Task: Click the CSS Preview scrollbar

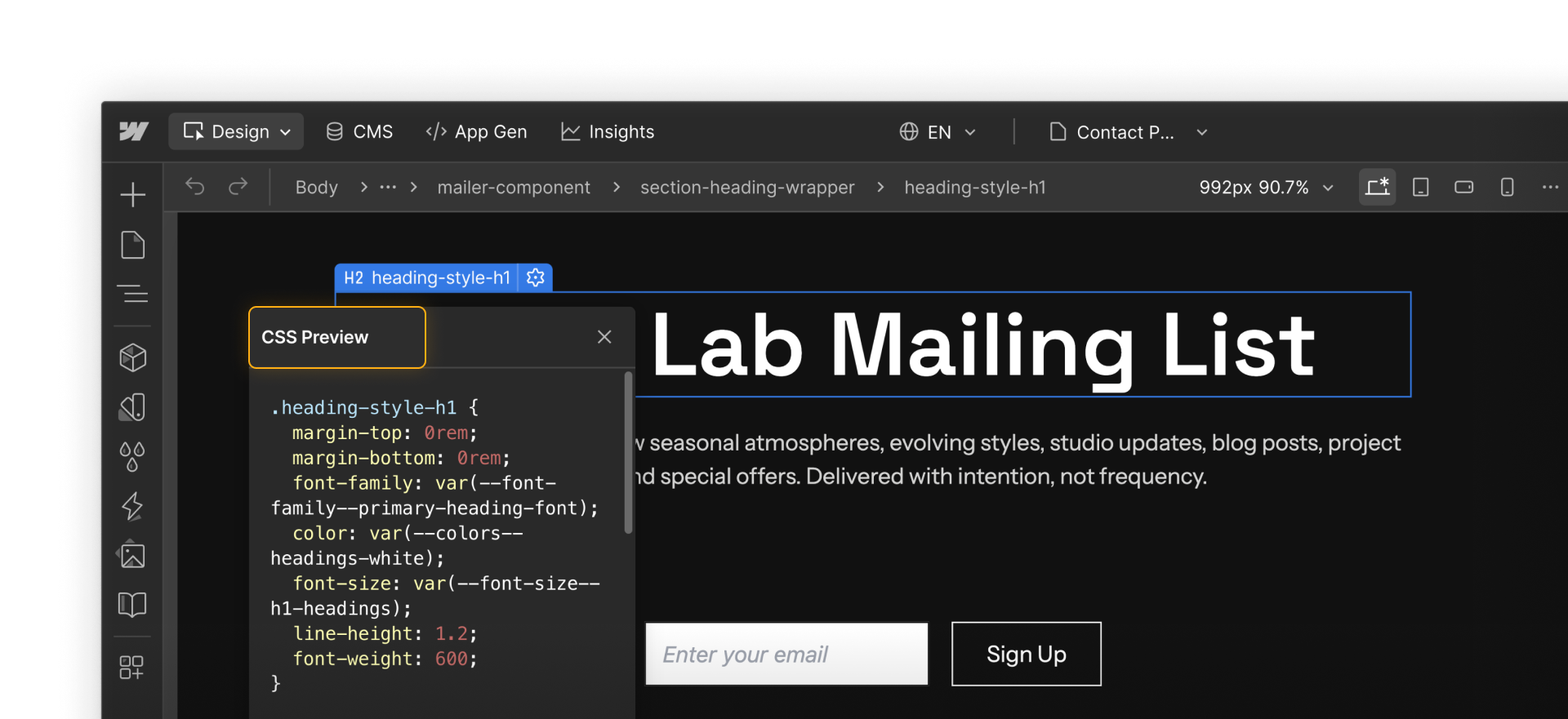Action: point(629,453)
